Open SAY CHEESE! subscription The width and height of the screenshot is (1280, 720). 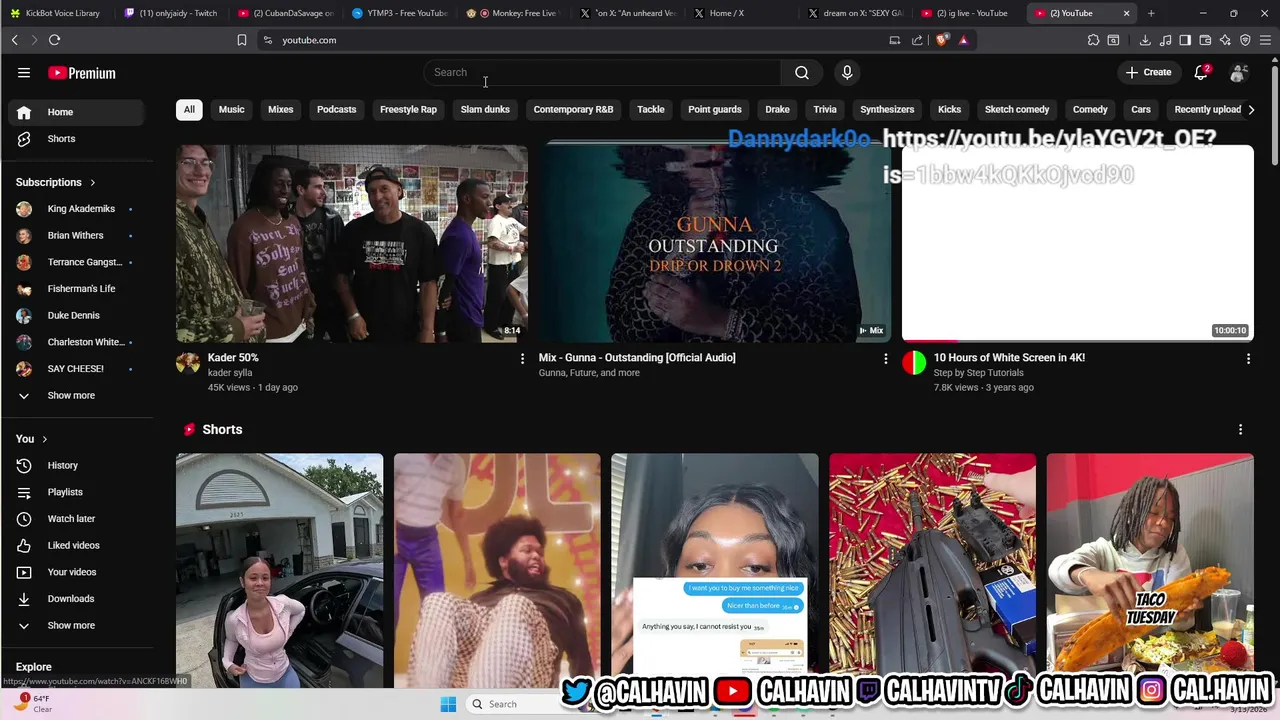tap(77, 369)
